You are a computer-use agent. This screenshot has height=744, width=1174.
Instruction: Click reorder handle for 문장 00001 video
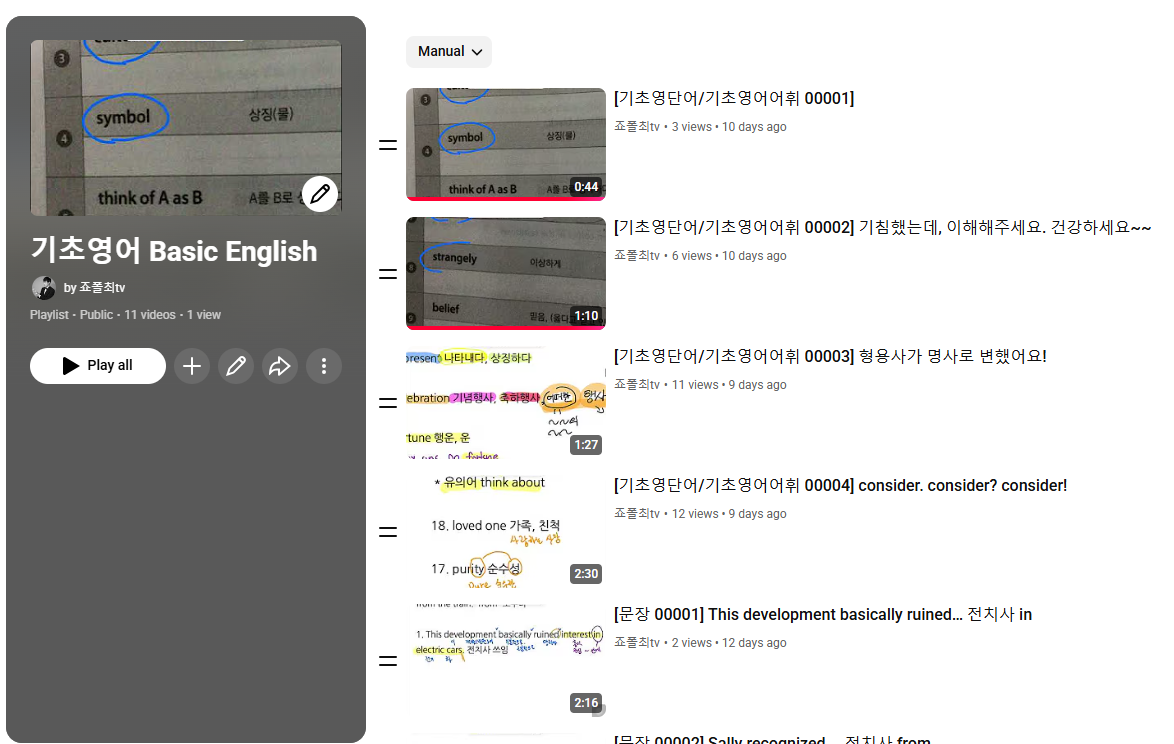click(388, 661)
